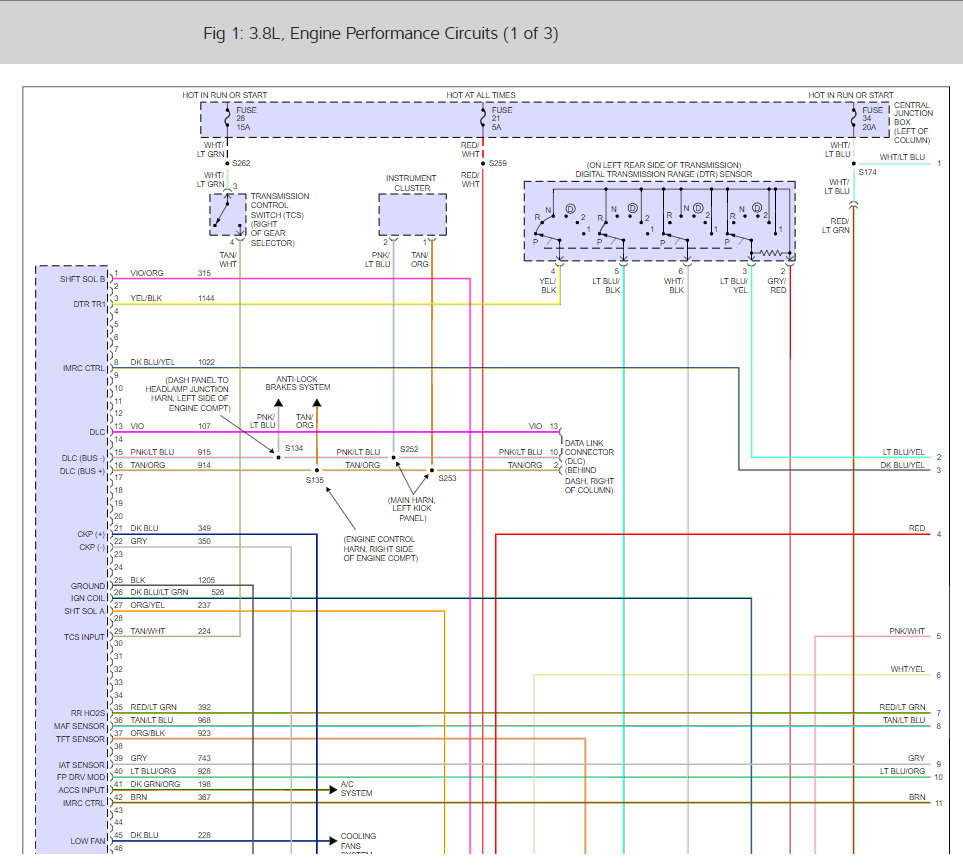Click the PNK/WHT wire label at connector 5

(906, 632)
